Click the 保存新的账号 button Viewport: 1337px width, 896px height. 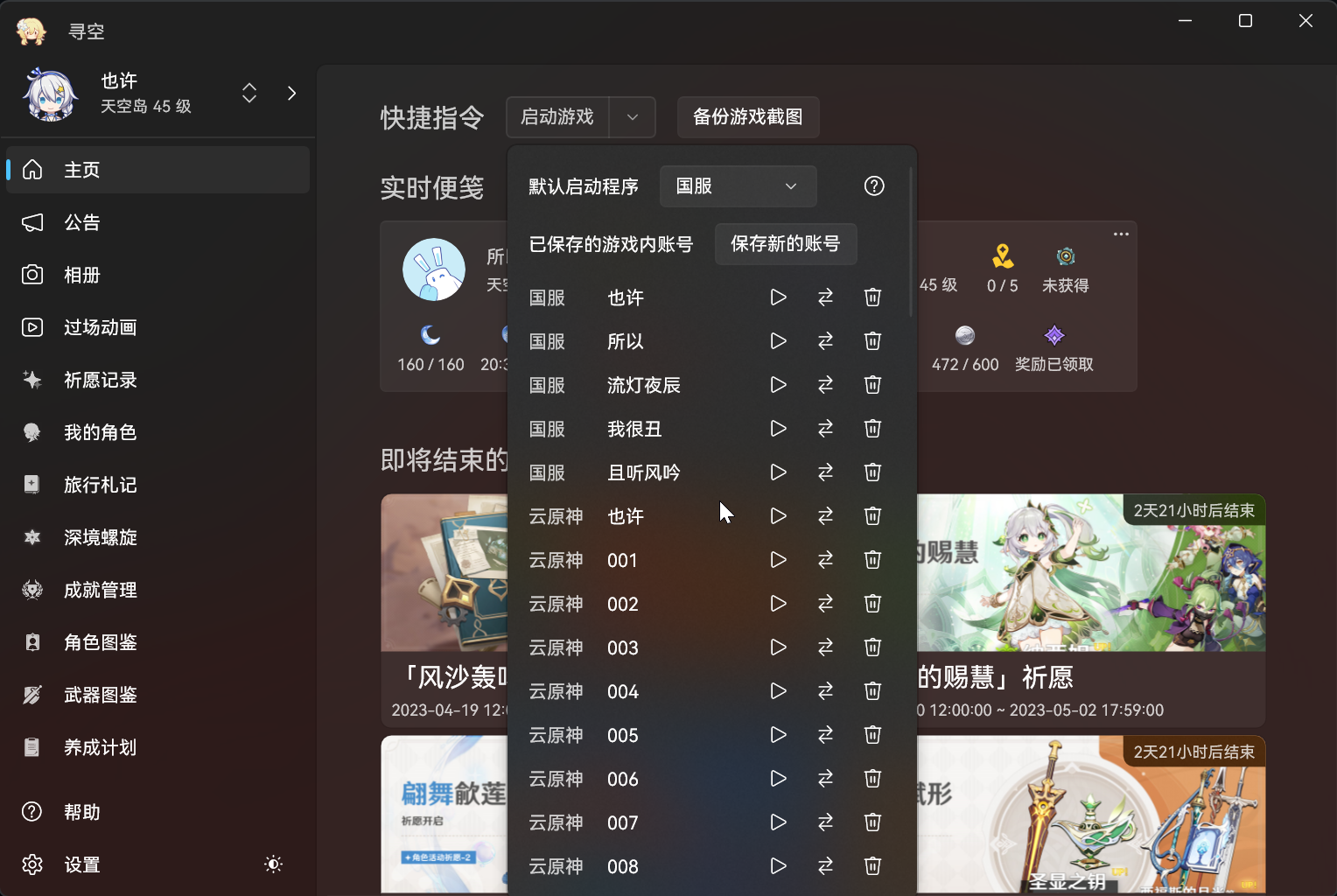coord(786,243)
